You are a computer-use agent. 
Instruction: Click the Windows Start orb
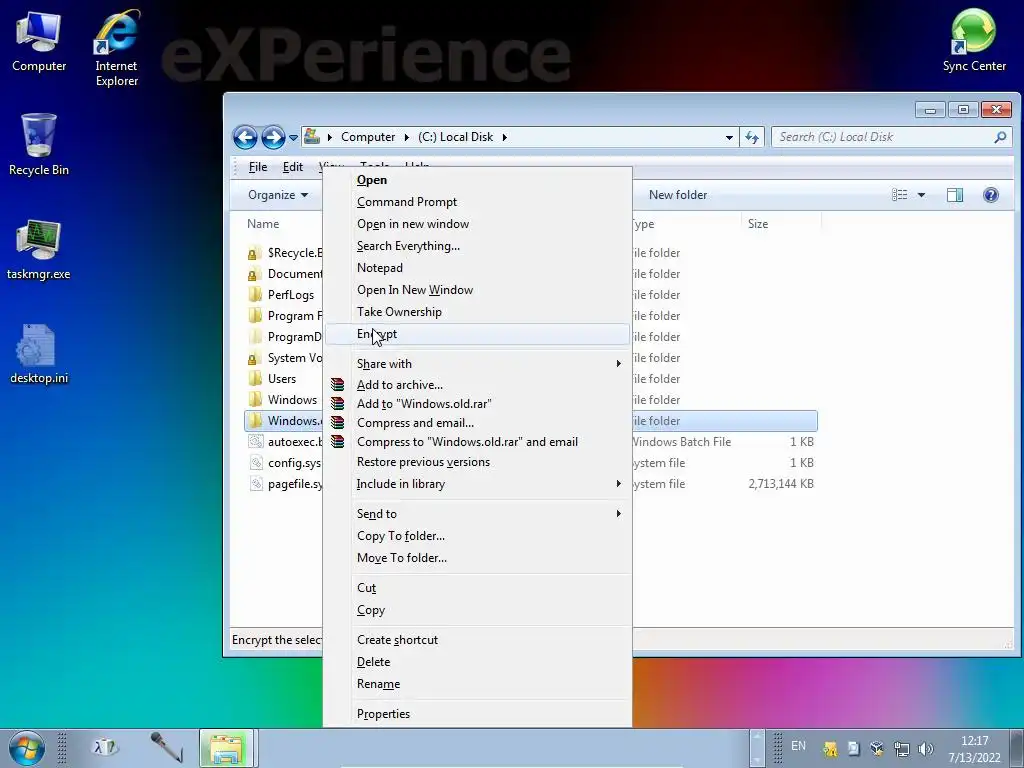(27, 748)
